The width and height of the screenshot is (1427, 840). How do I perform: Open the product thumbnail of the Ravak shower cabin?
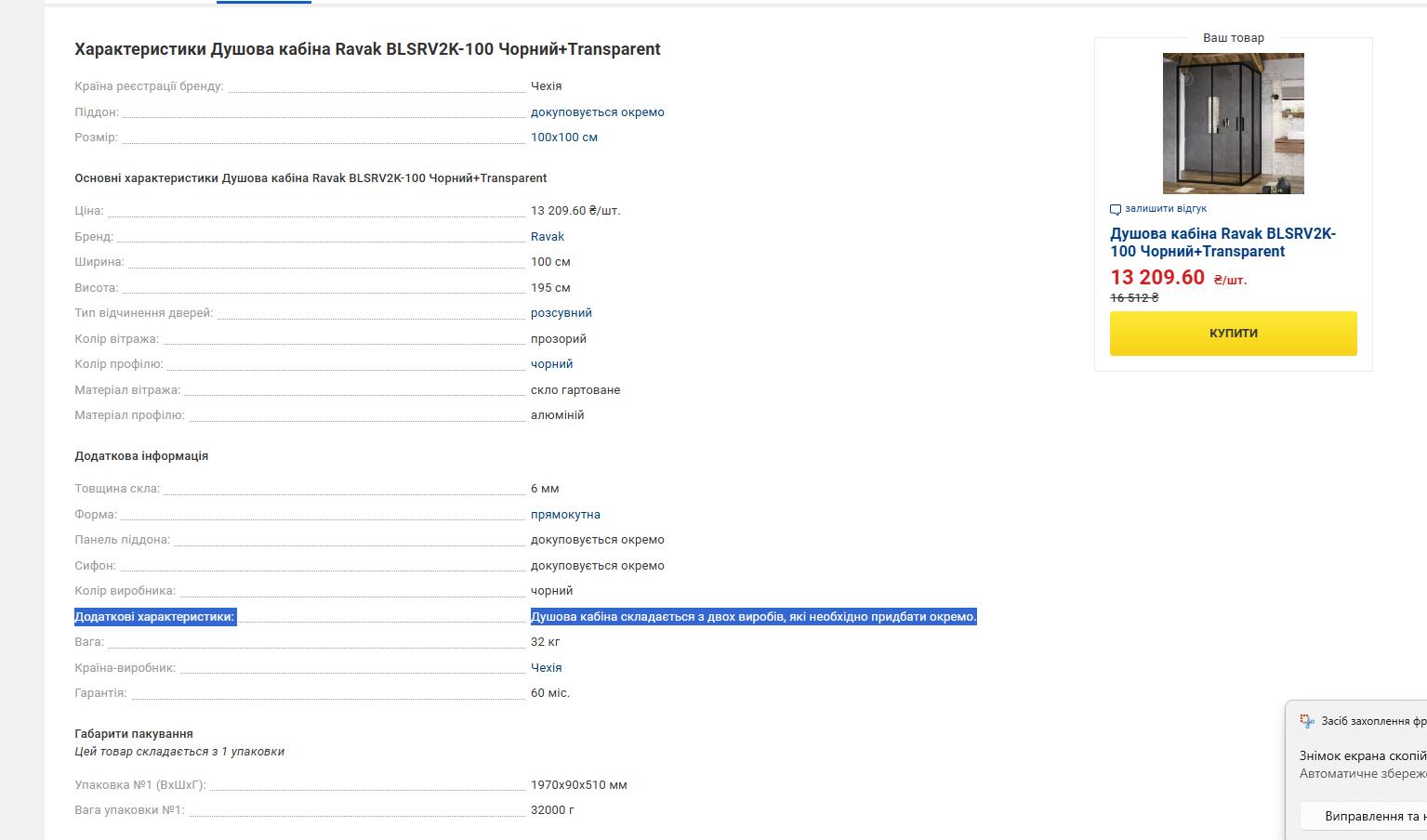(1233, 124)
